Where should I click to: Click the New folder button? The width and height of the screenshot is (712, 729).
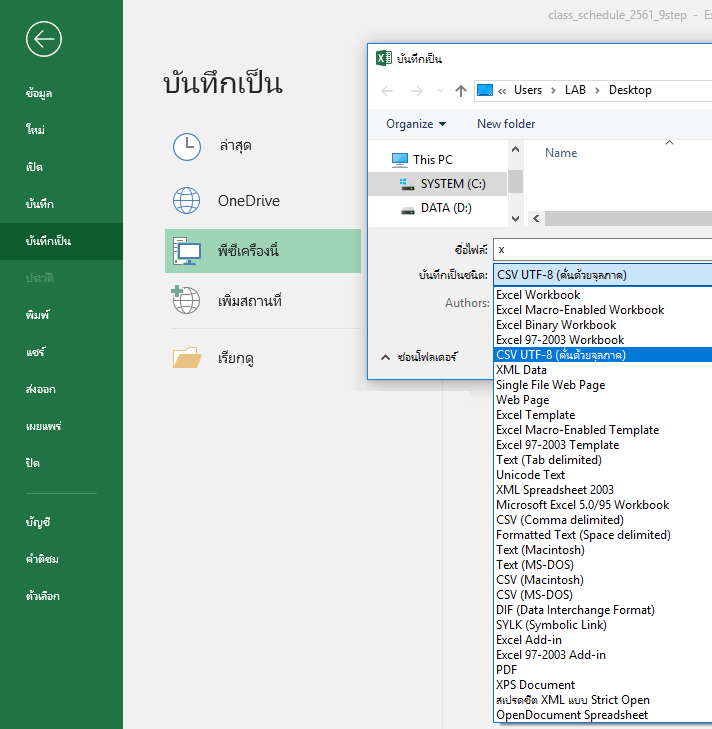[506, 124]
